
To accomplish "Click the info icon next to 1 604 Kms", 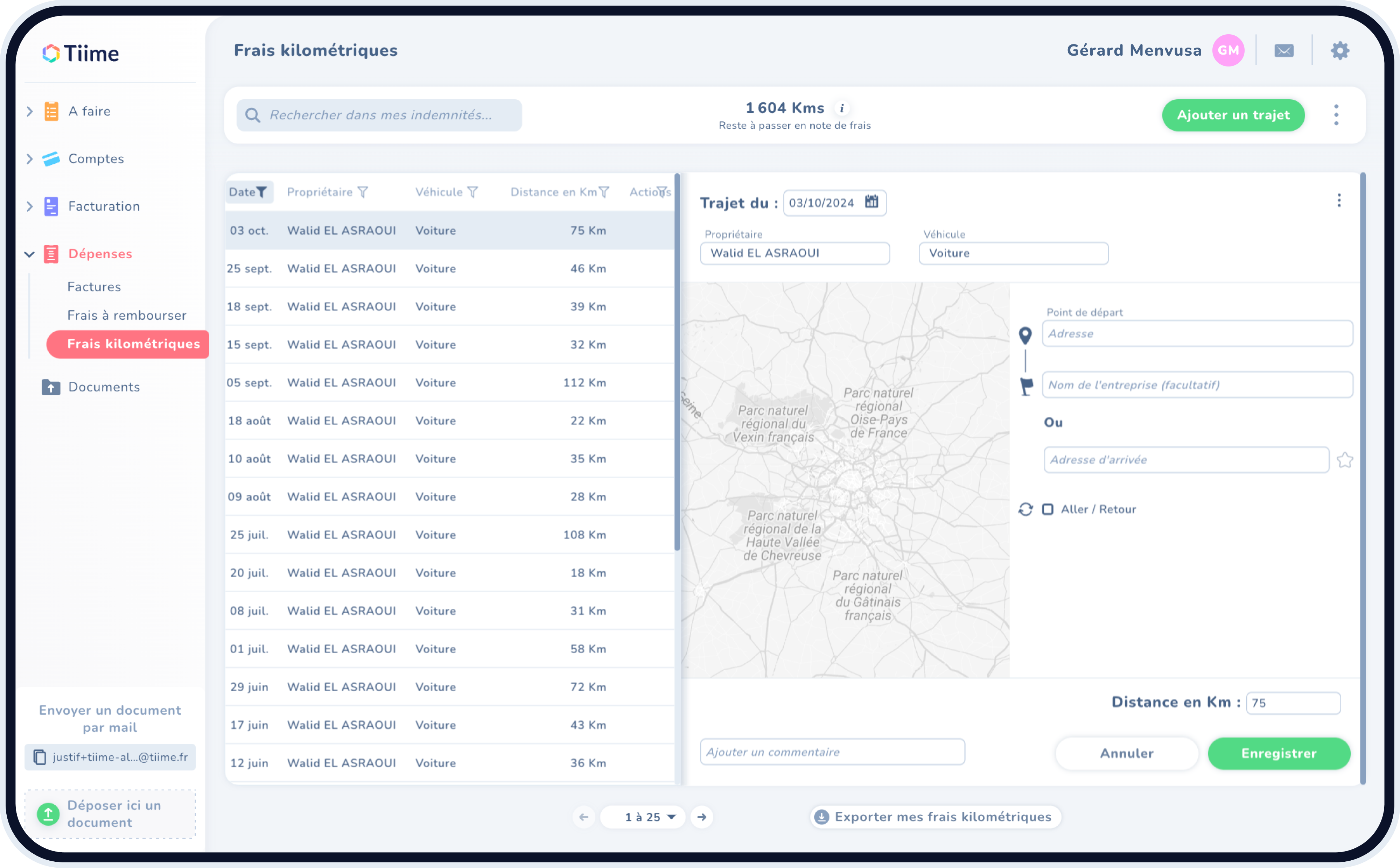I will point(842,108).
